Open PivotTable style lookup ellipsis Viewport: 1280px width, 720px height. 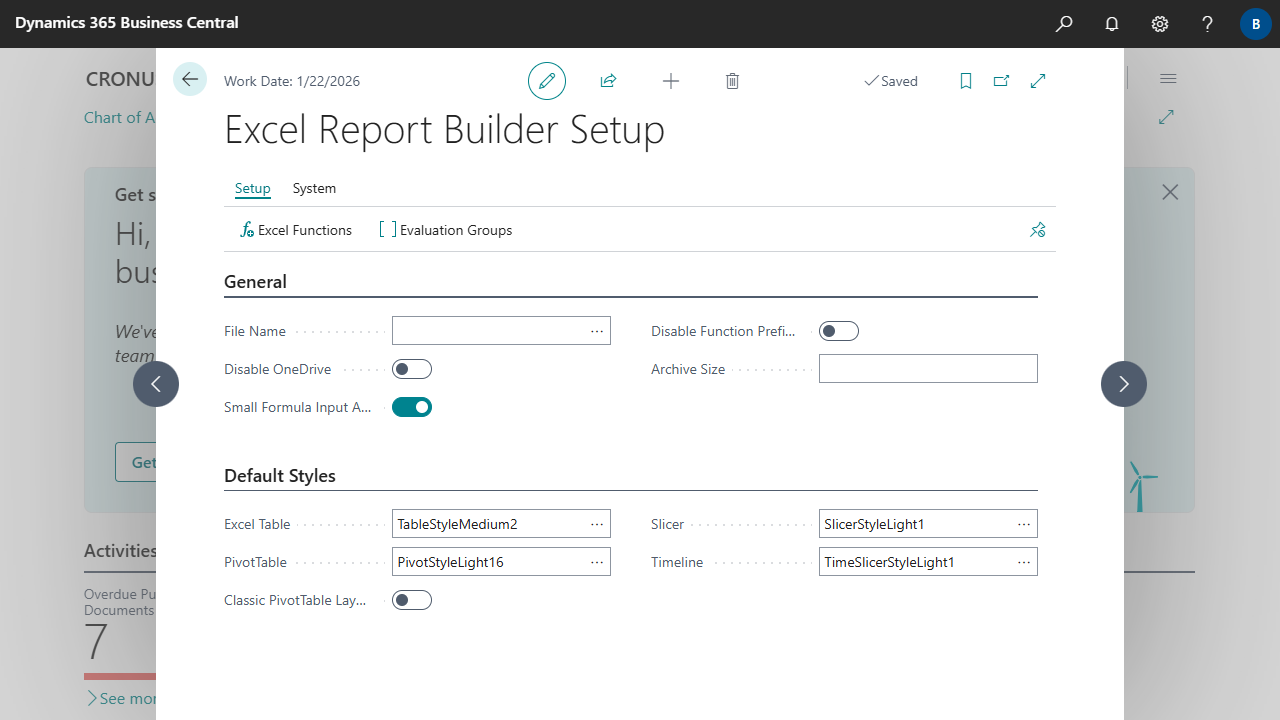pos(597,562)
